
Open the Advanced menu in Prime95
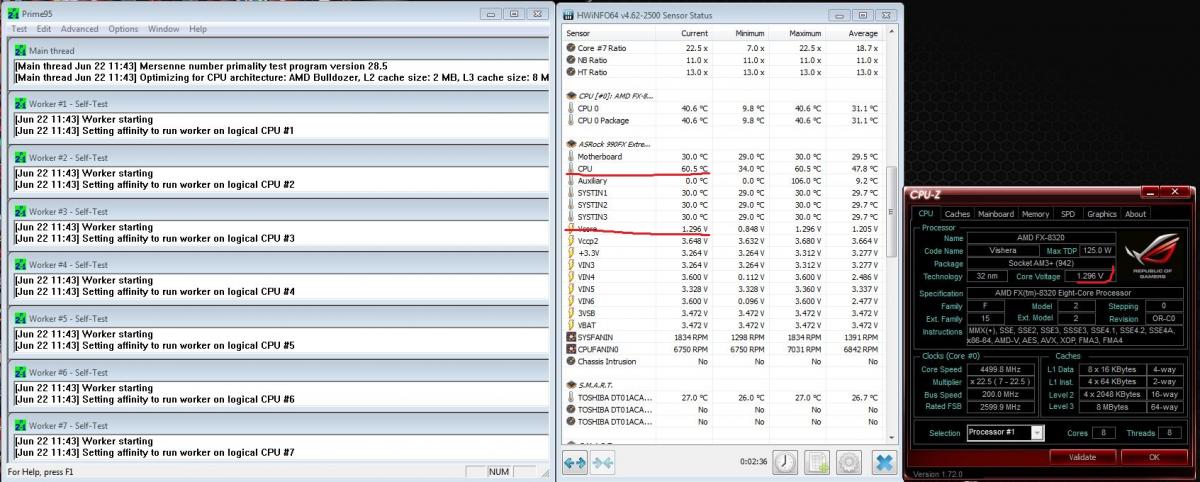point(80,29)
